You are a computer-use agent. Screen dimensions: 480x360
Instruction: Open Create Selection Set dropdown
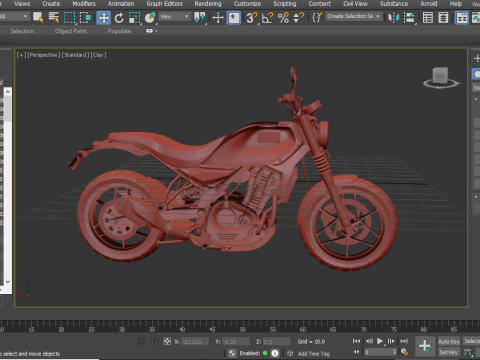point(354,16)
